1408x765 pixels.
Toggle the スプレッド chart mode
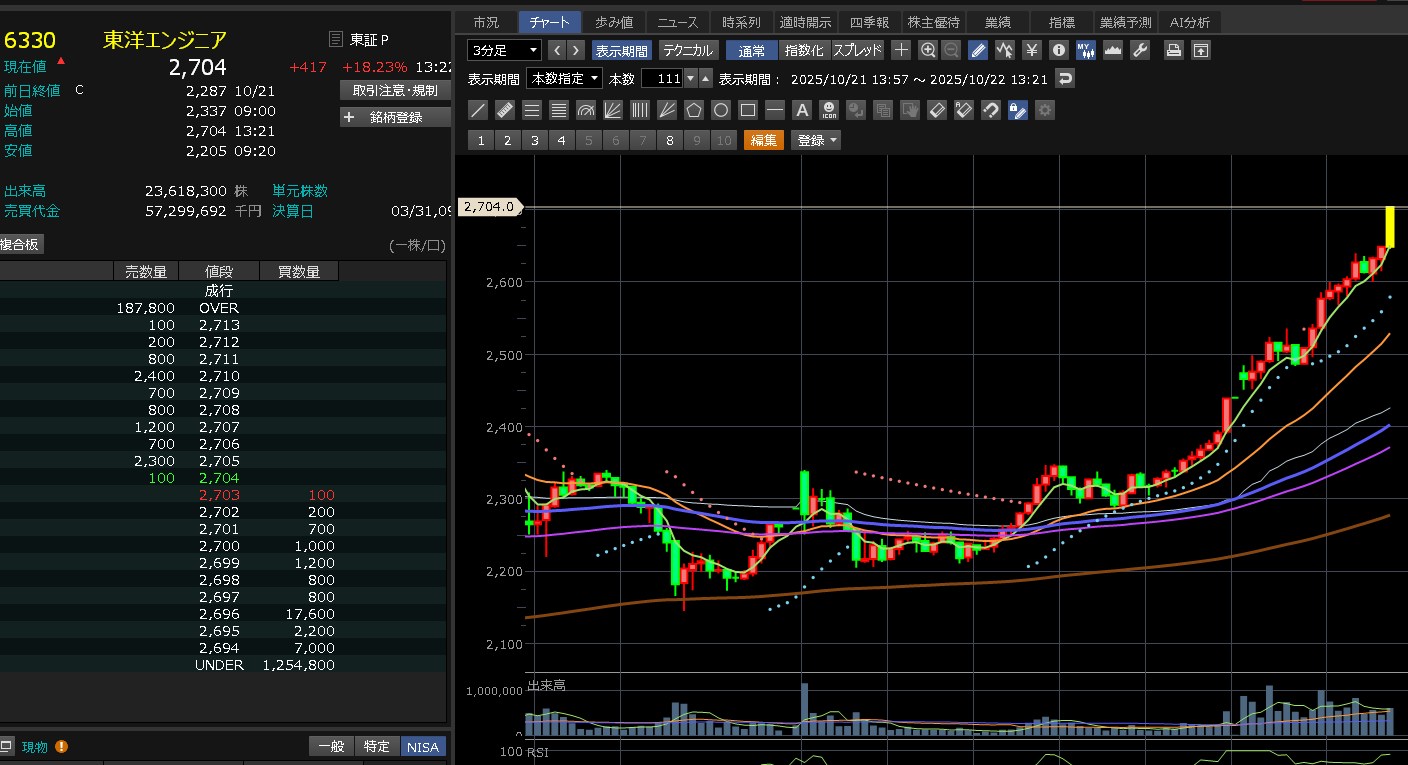coord(857,50)
